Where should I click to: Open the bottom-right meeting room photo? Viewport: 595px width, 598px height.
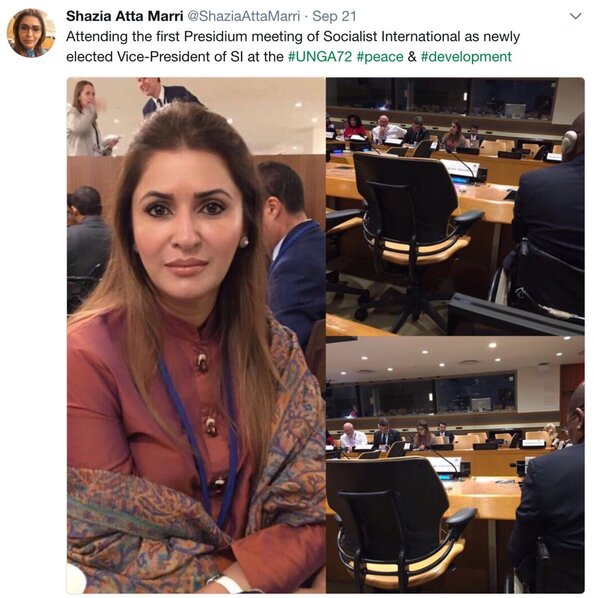coord(455,465)
